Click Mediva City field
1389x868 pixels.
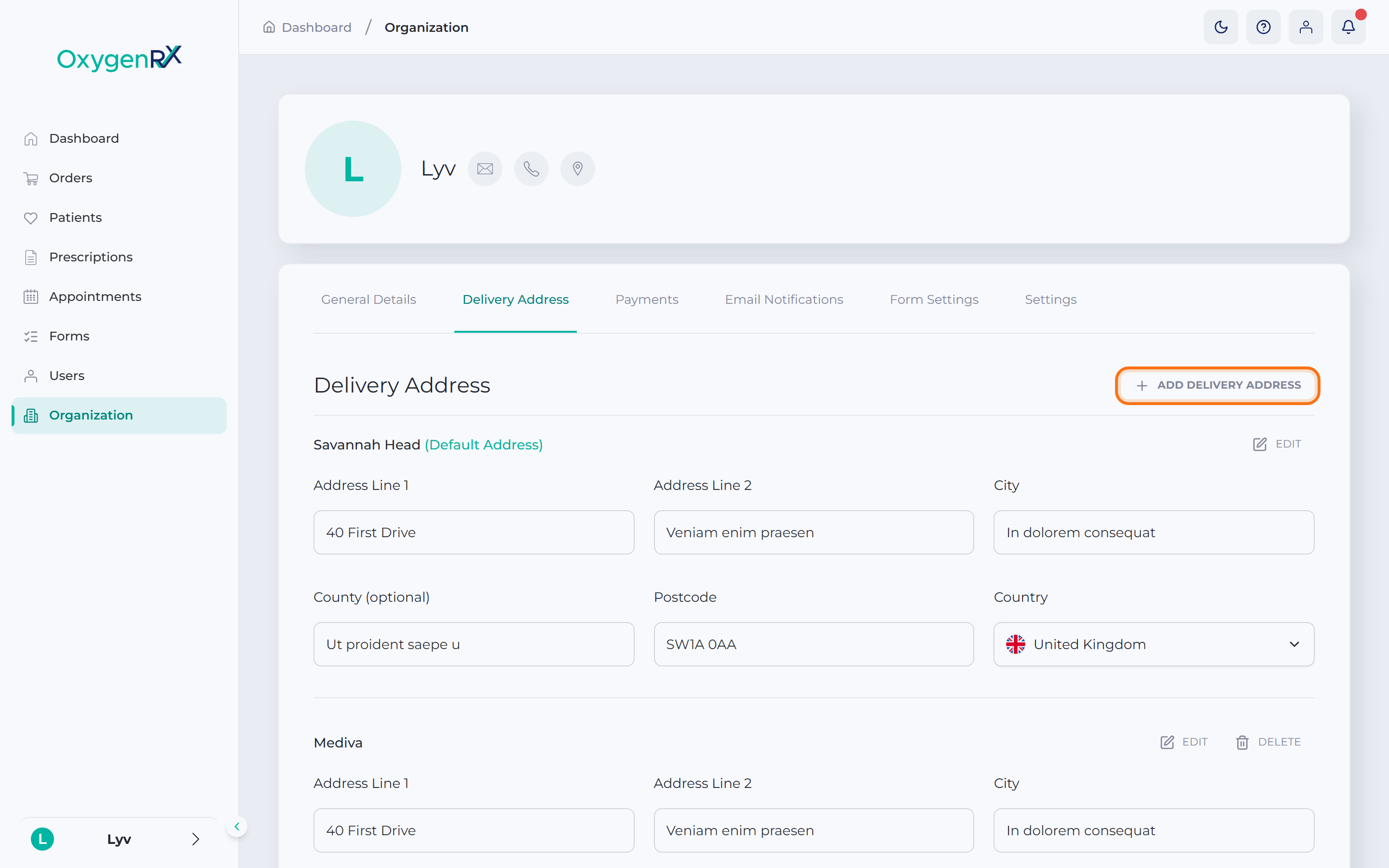click(x=1154, y=830)
